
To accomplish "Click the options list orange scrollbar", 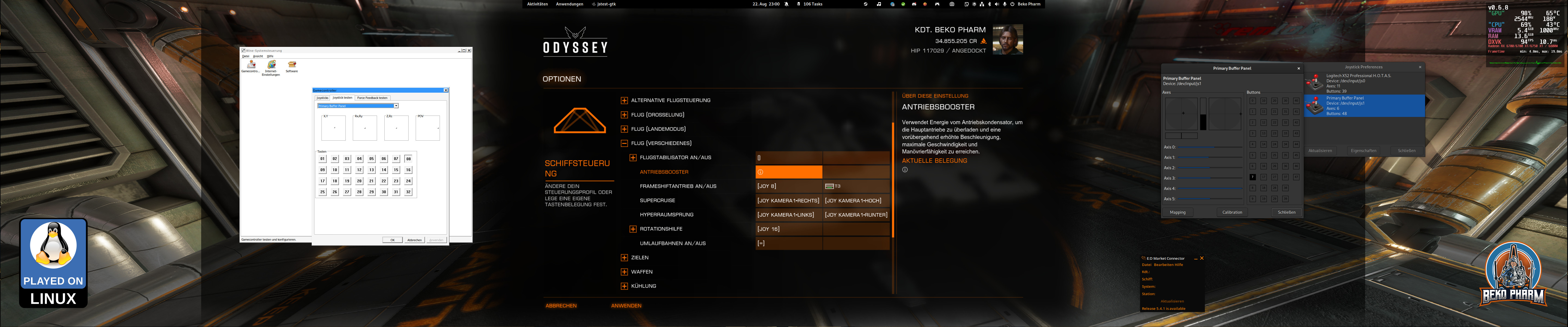I will pyautogui.click(x=893, y=180).
